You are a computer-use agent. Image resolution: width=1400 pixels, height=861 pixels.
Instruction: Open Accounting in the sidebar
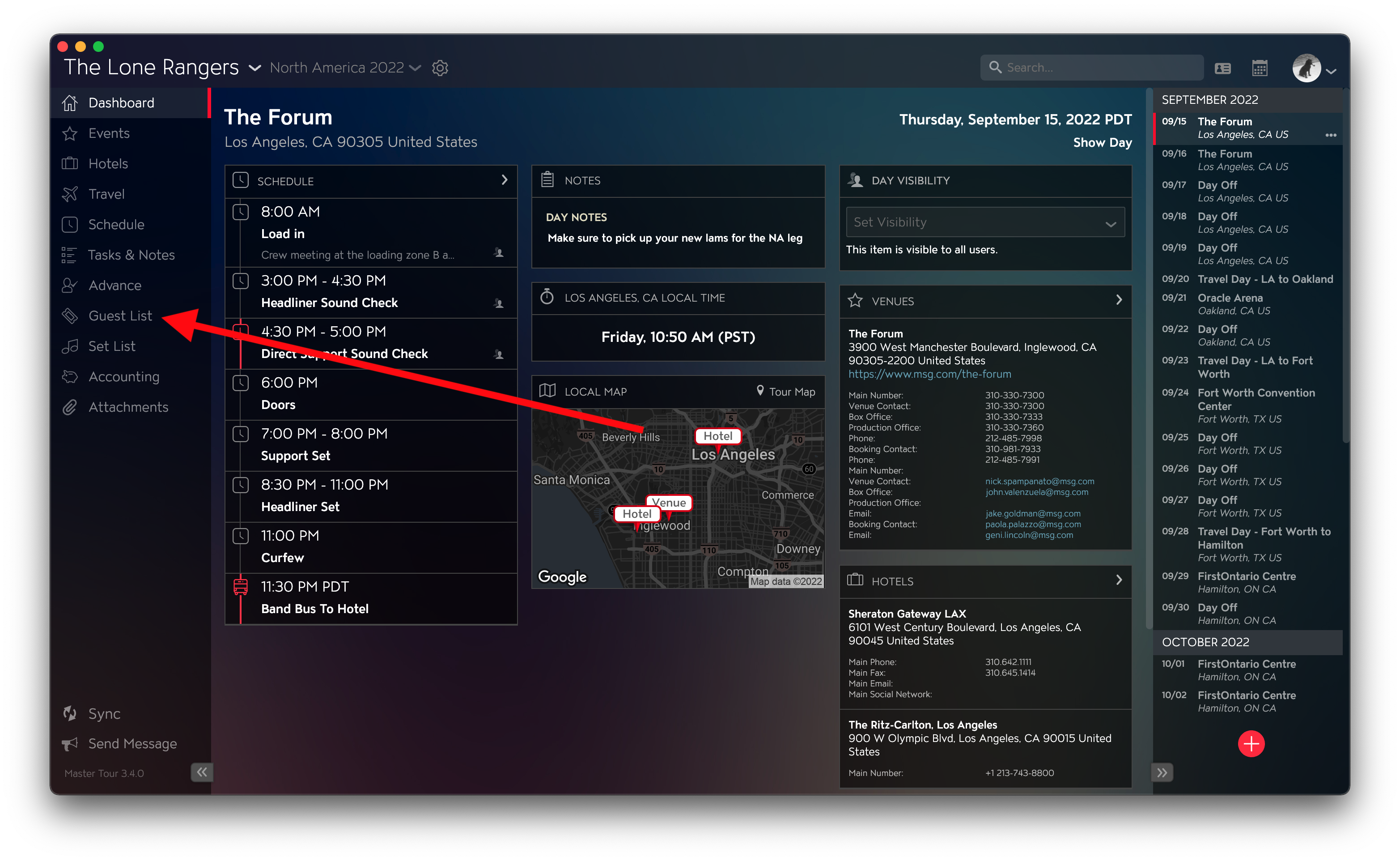[130, 376]
